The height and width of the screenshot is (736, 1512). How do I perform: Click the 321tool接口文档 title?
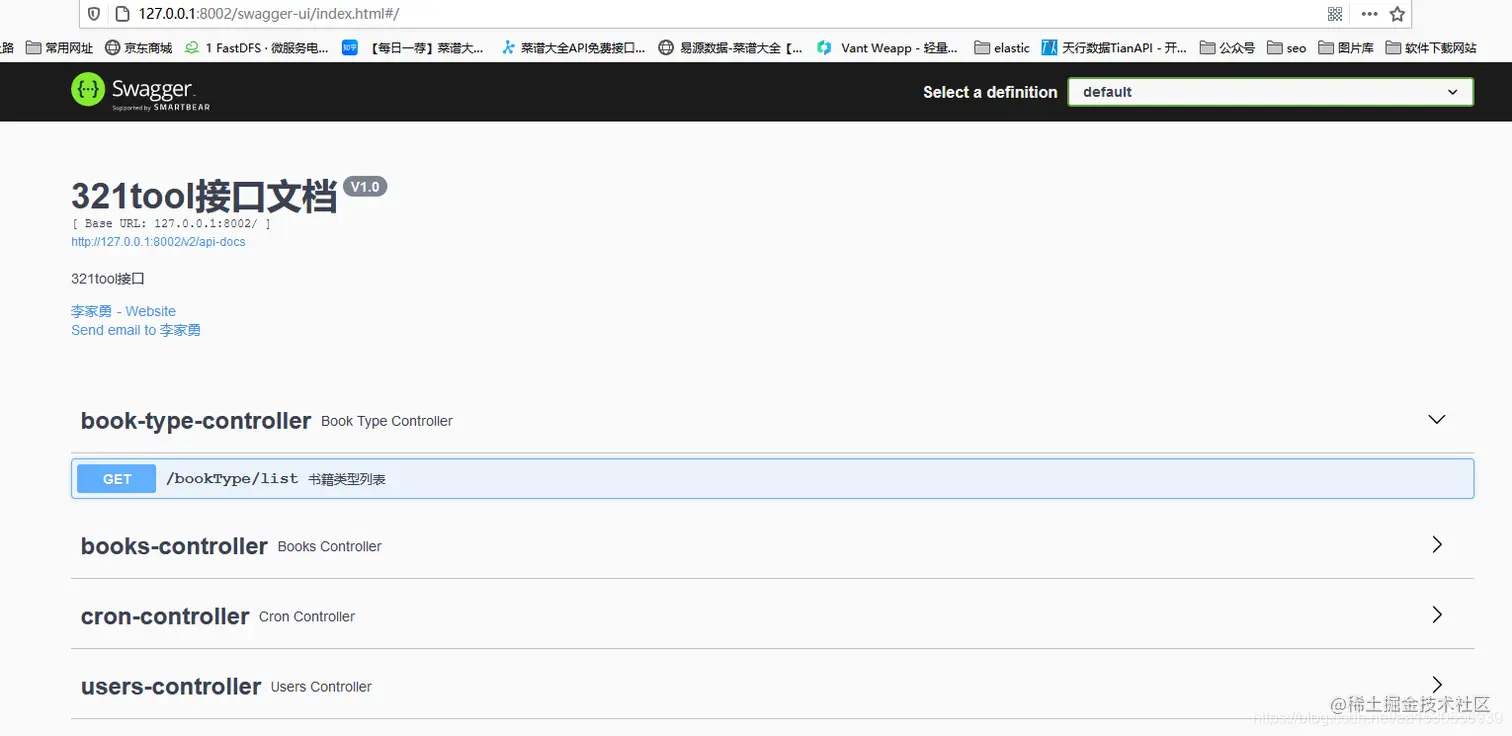coord(204,196)
